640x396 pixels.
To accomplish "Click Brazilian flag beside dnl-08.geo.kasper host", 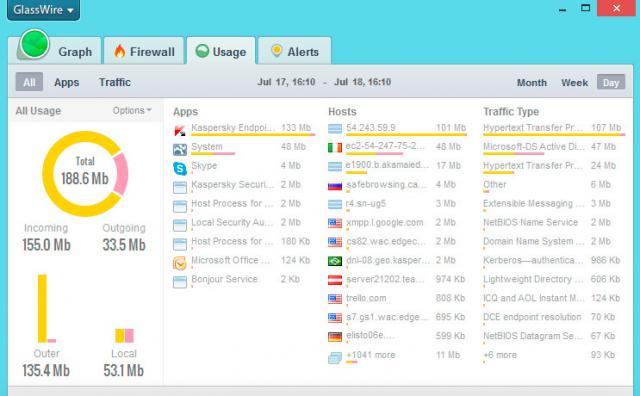I will 335,260.
